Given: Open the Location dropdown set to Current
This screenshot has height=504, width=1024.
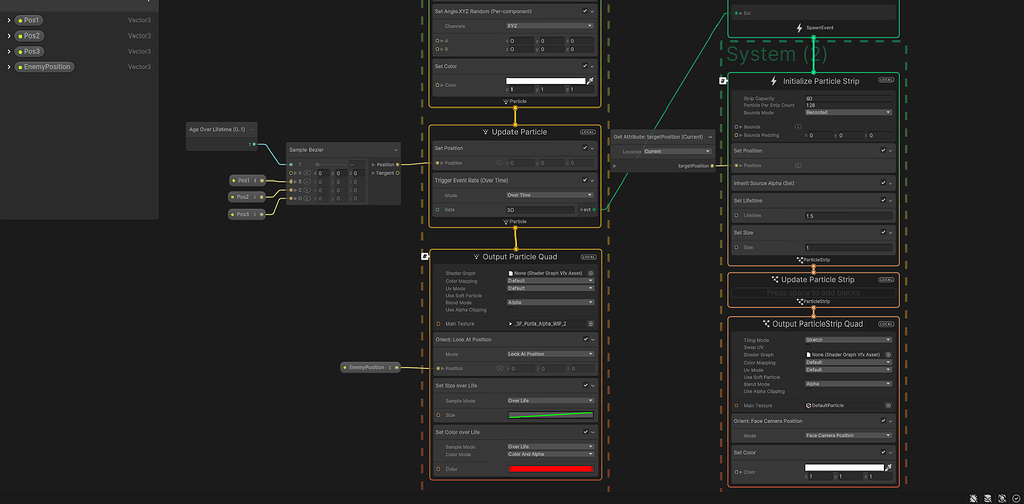Looking at the screenshot, I should click(x=677, y=151).
